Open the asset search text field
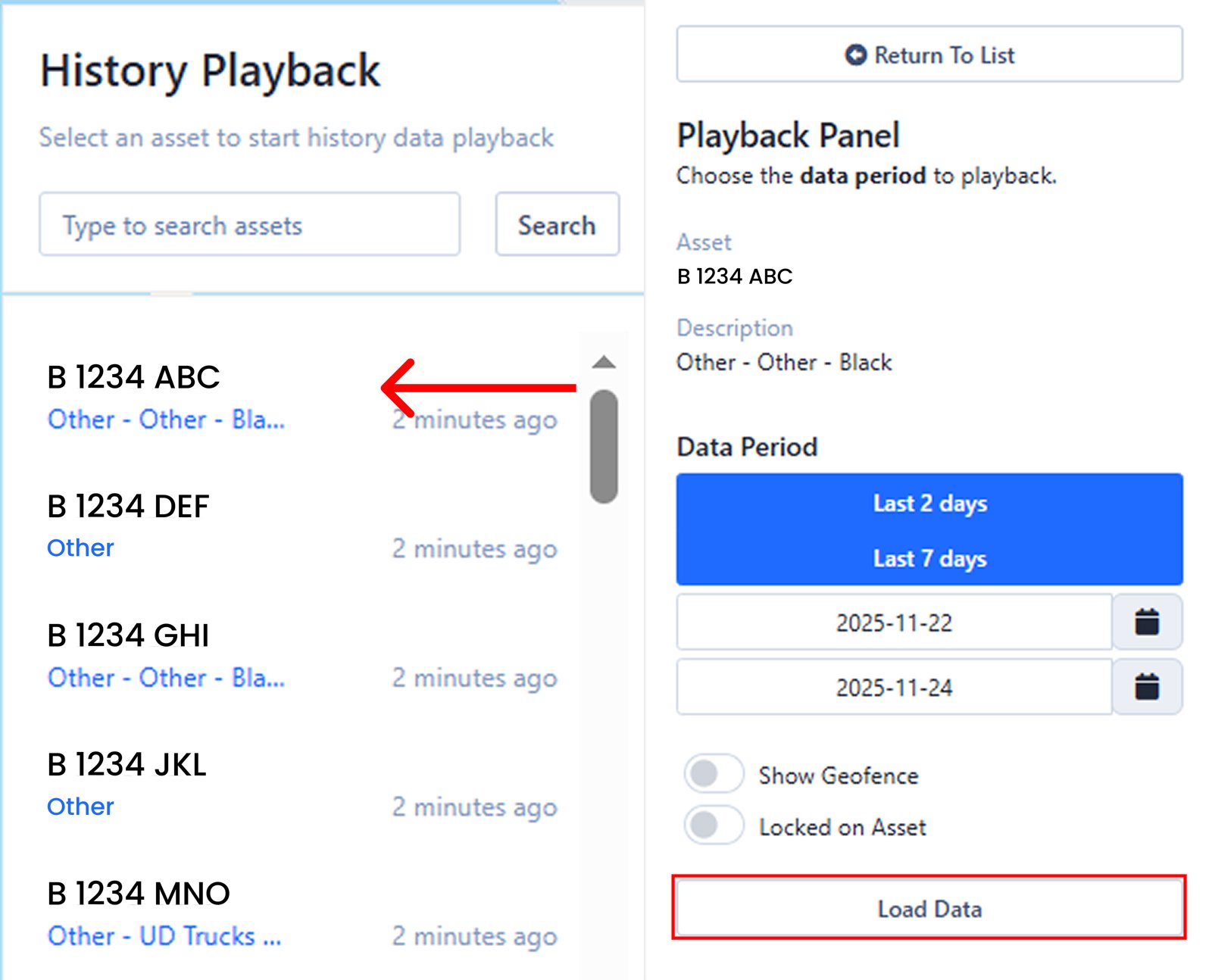The height and width of the screenshot is (980, 1212). [x=249, y=224]
